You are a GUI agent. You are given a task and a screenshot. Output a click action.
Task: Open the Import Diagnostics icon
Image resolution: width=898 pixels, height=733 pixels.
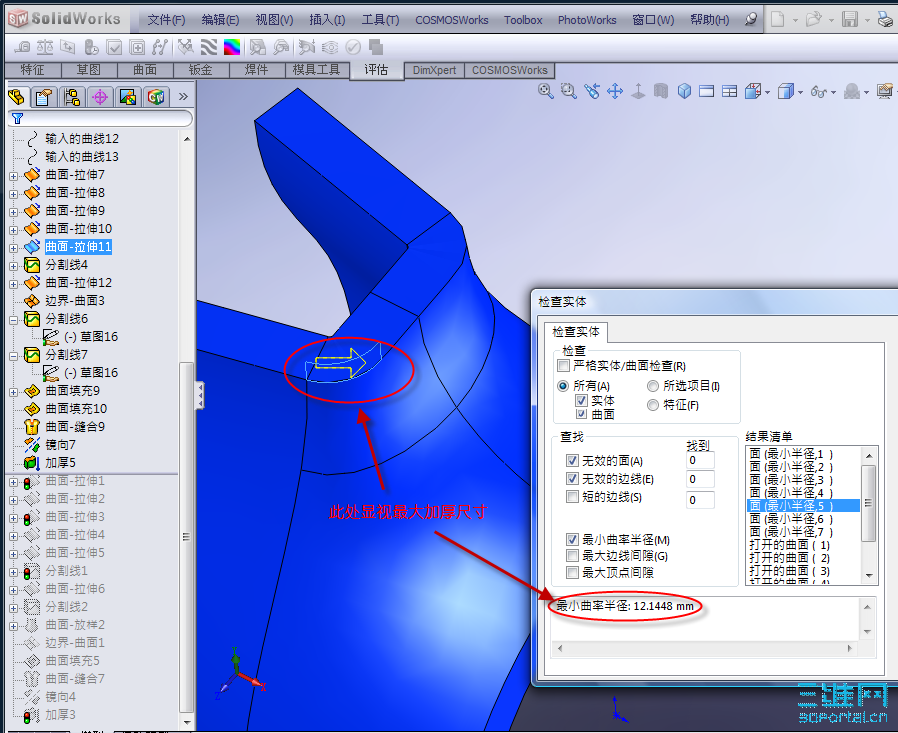[x=137, y=48]
